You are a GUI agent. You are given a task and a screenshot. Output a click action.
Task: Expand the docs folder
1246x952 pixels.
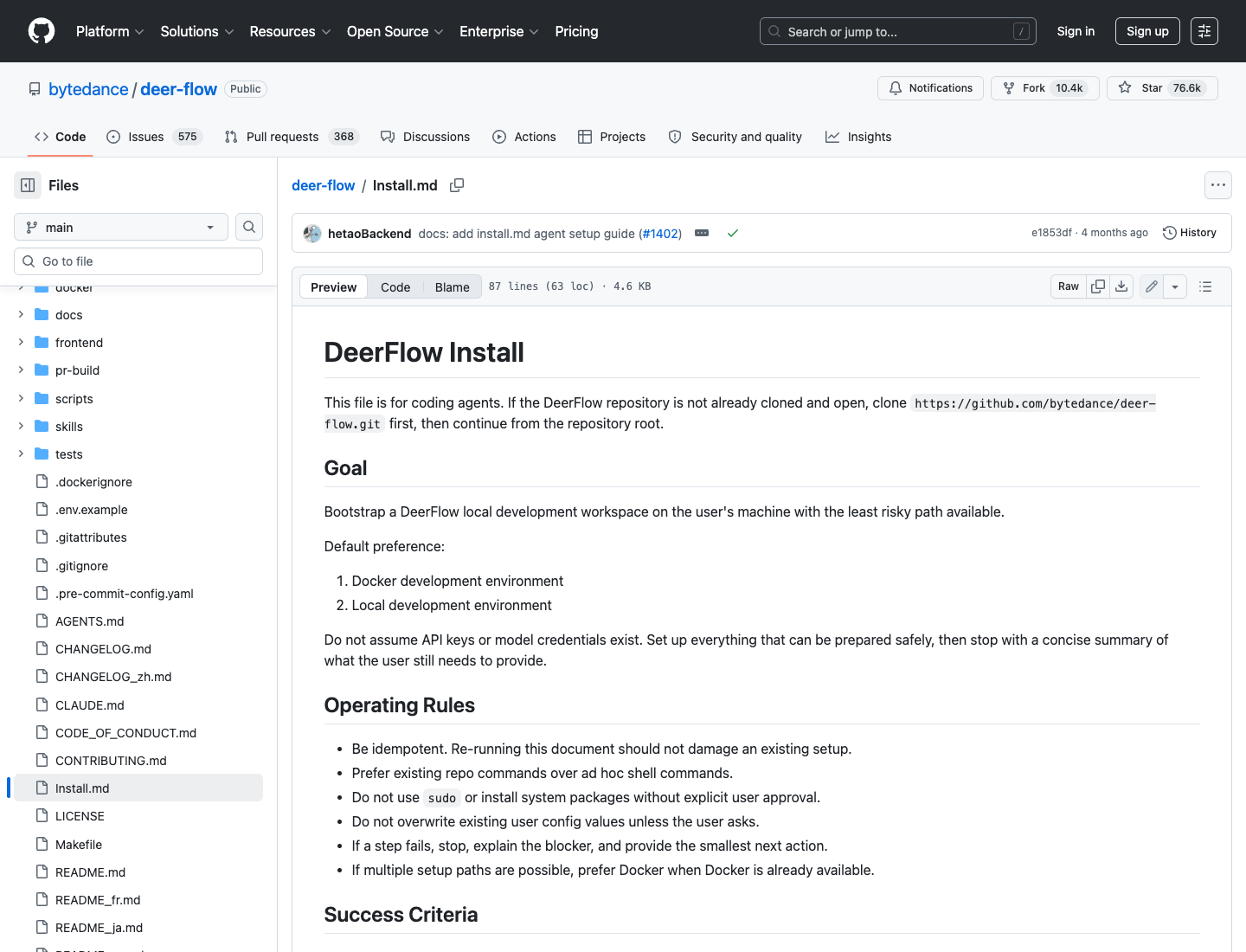pos(21,315)
